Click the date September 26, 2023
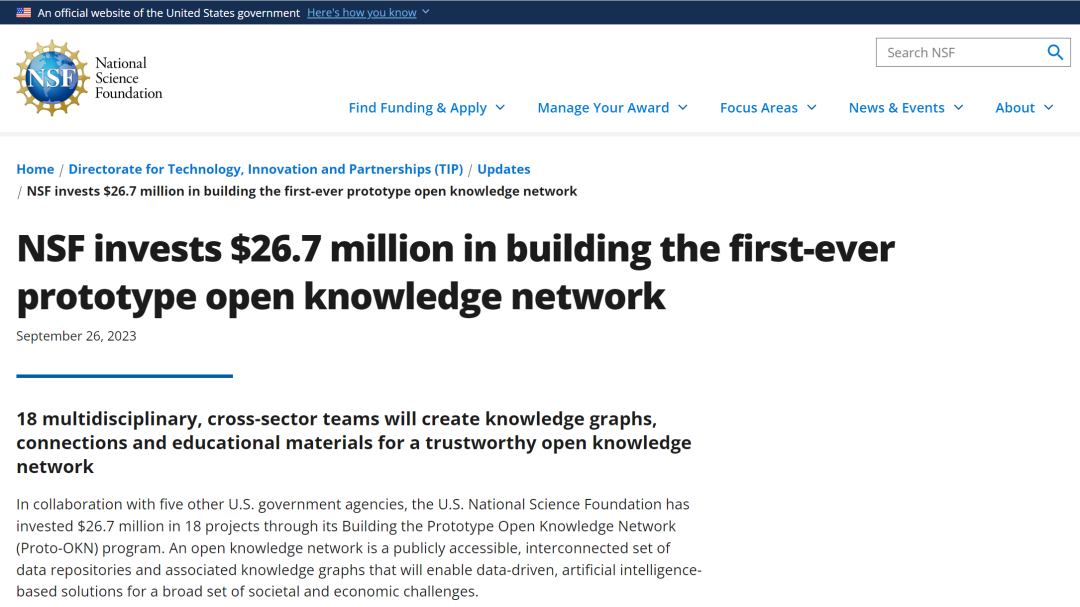The height and width of the screenshot is (607, 1080). [76, 336]
